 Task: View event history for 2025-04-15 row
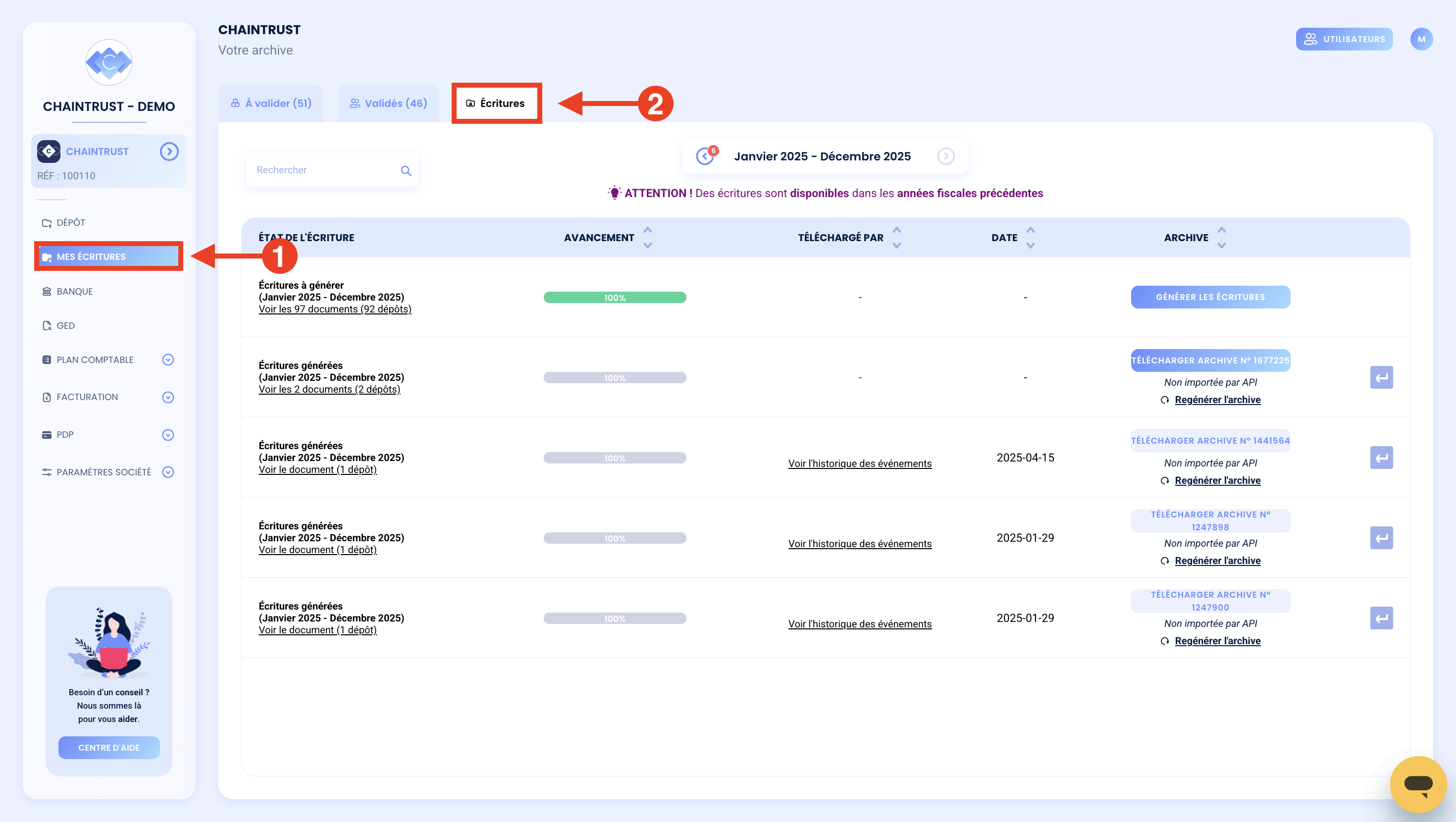(x=860, y=463)
